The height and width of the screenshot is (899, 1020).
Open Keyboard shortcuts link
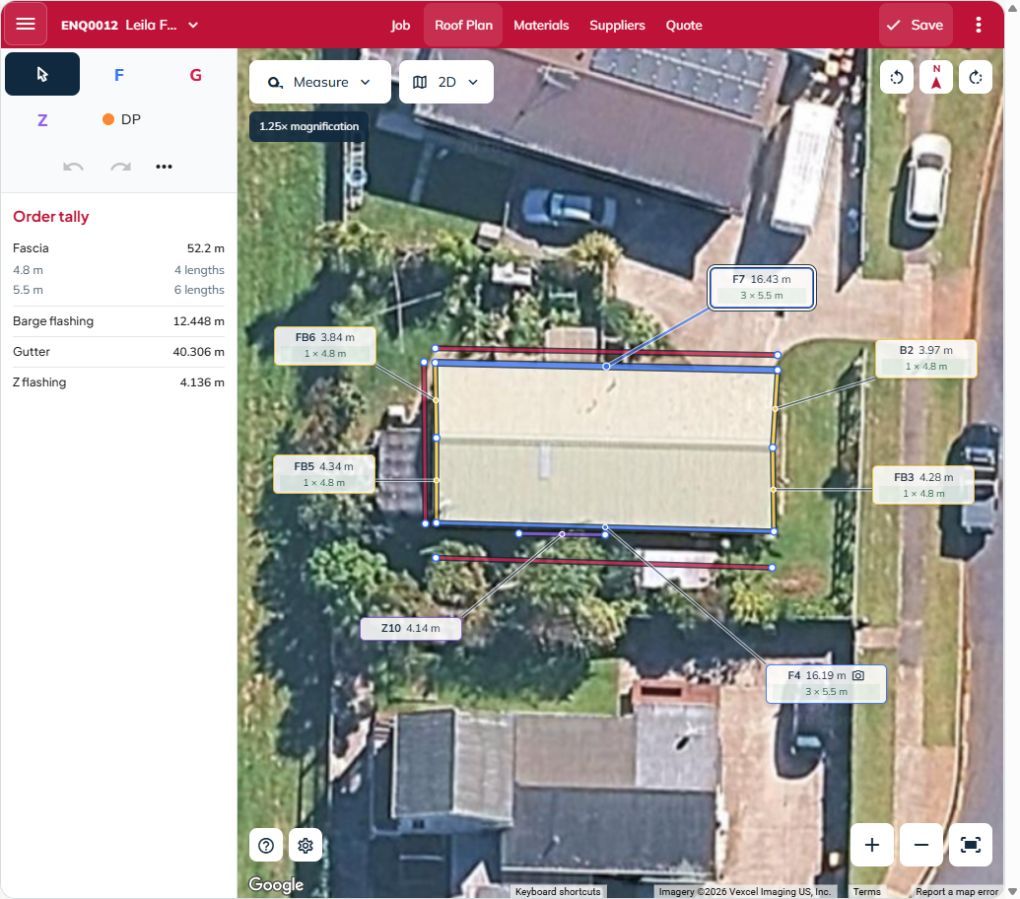(x=557, y=891)
